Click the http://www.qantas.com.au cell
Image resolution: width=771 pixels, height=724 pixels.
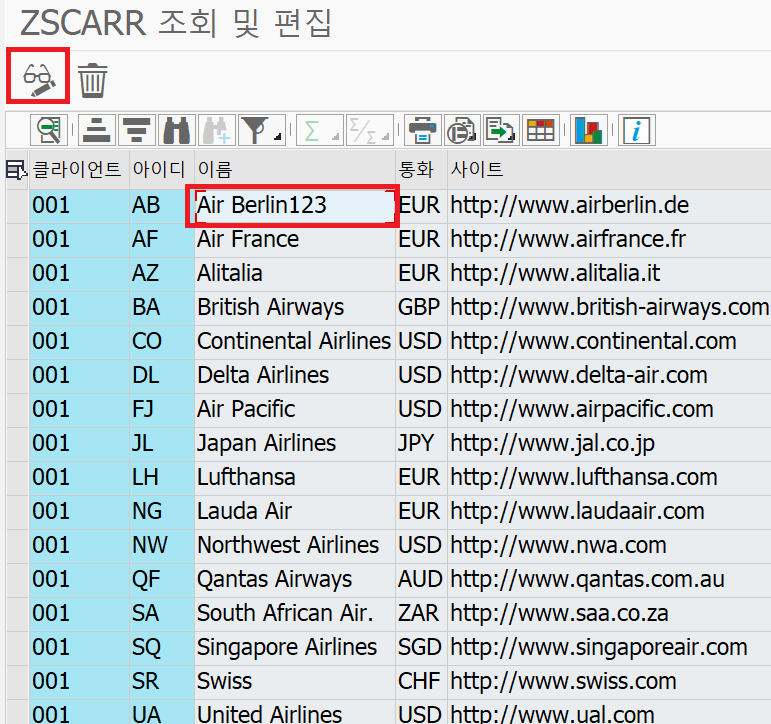609,579
